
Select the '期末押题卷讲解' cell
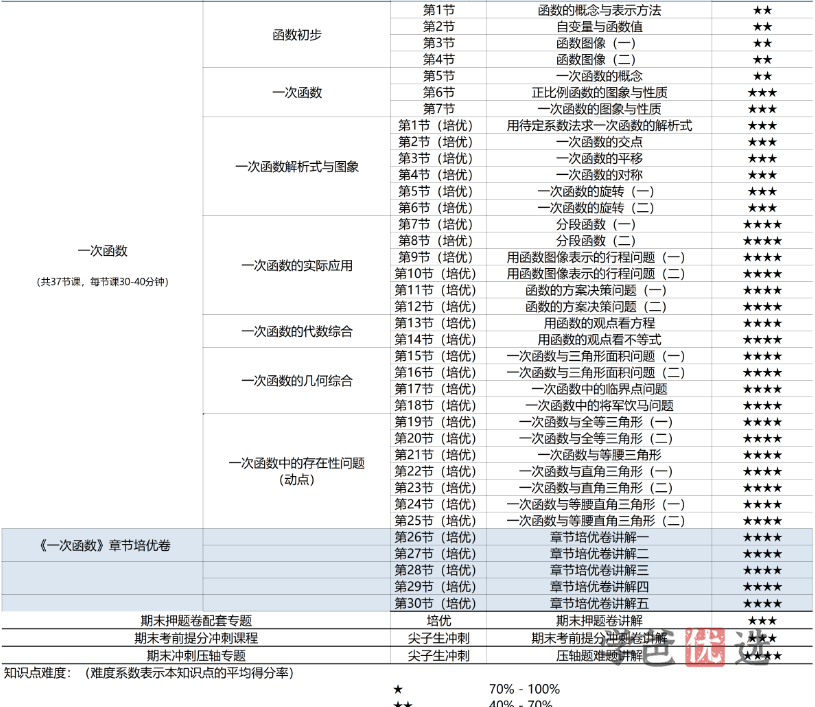pyautogui.click(x=599, y=621)
